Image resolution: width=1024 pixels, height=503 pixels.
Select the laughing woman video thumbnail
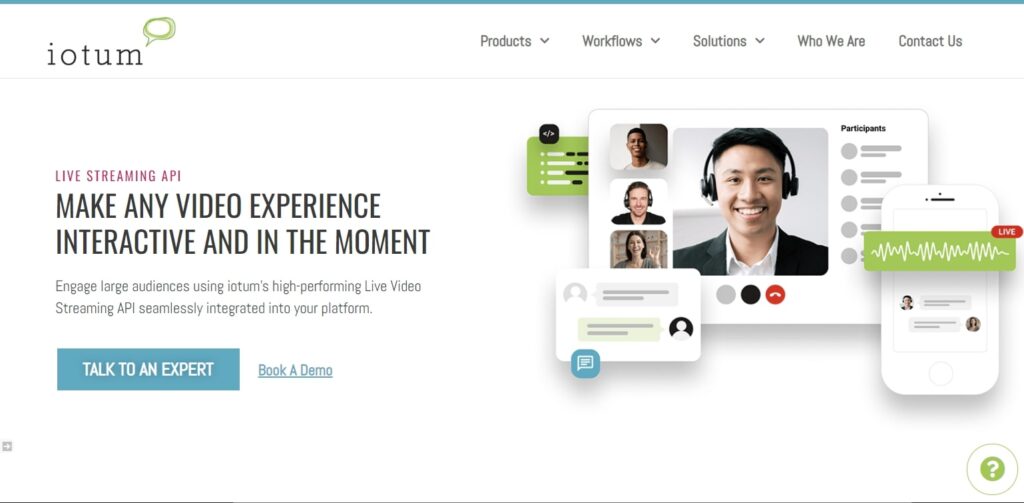click(639, 249)
